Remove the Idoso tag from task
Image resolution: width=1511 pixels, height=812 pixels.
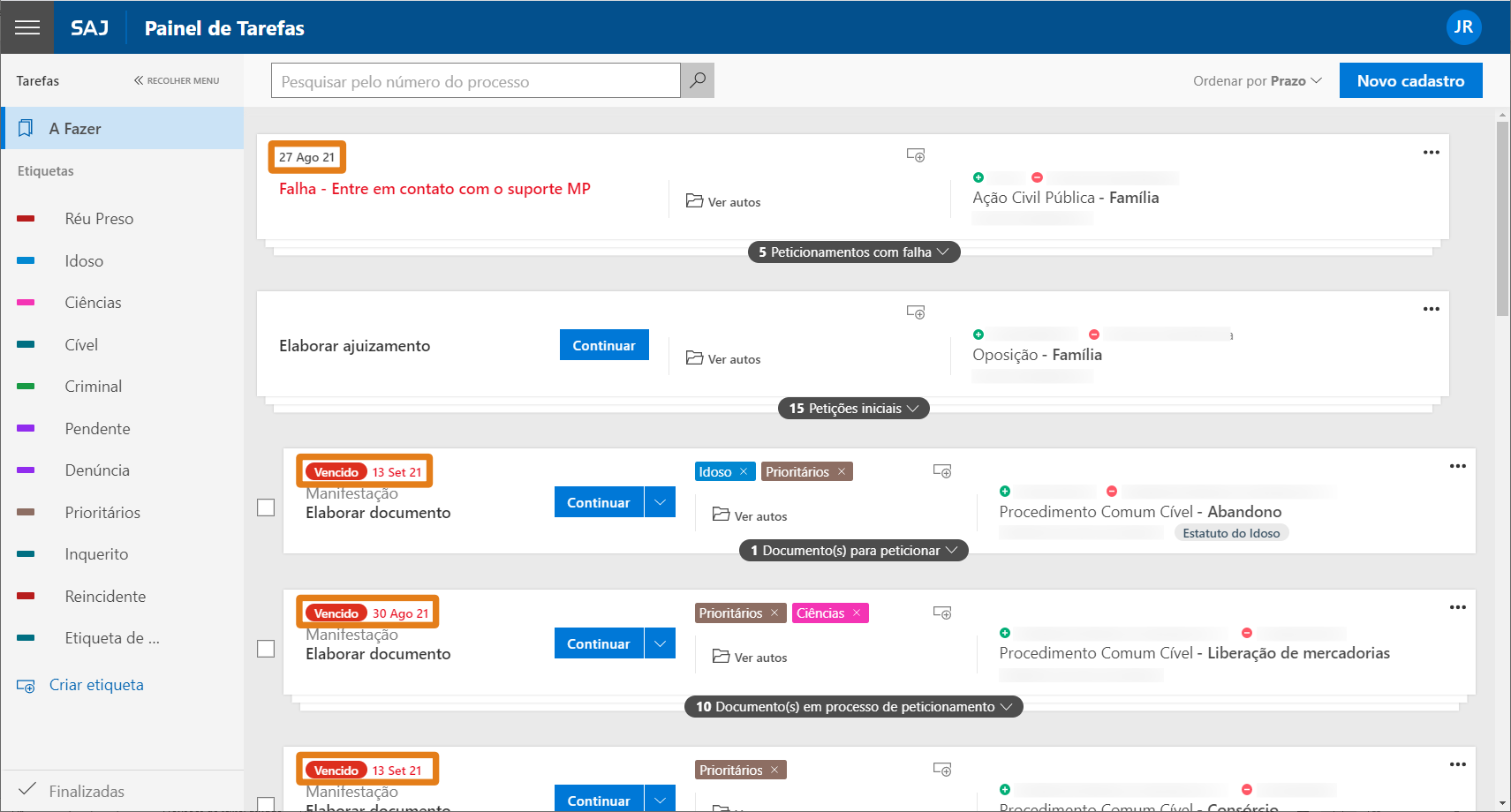(x=744, y=472)
